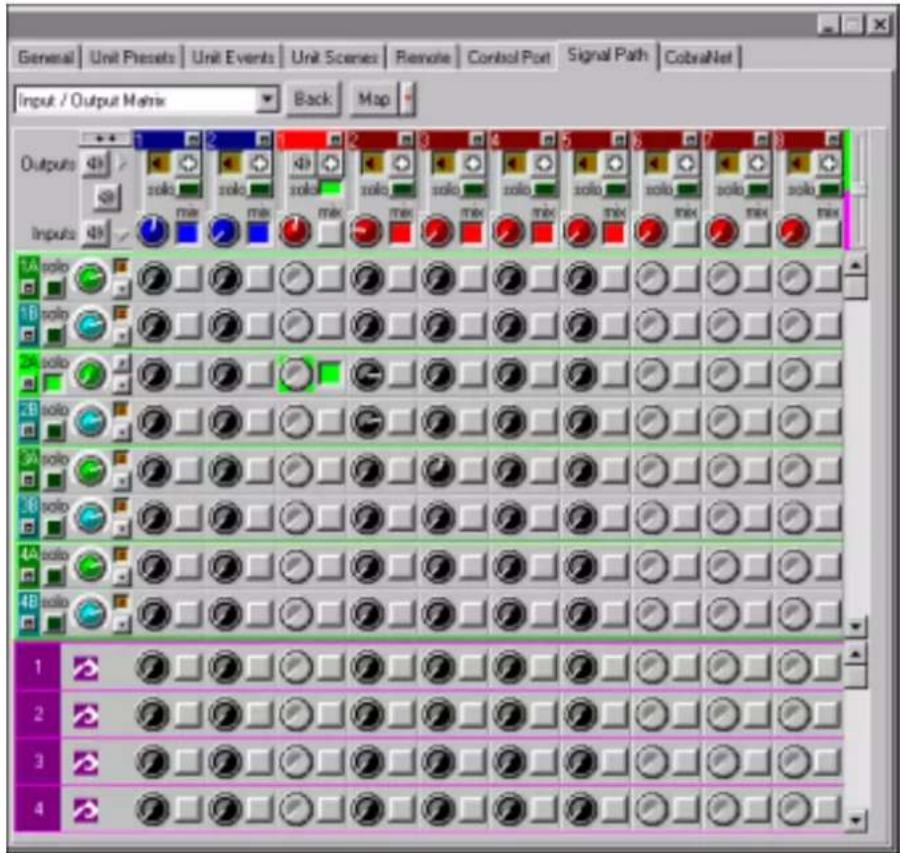Click the vertical slider right of output 8

(x=859, y=188)
